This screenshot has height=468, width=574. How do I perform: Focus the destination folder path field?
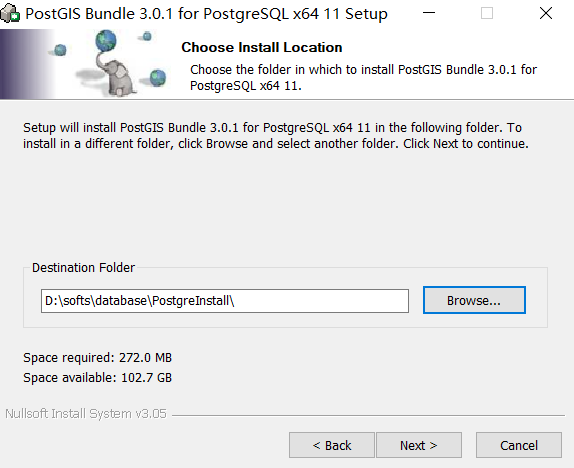(225, 301)
